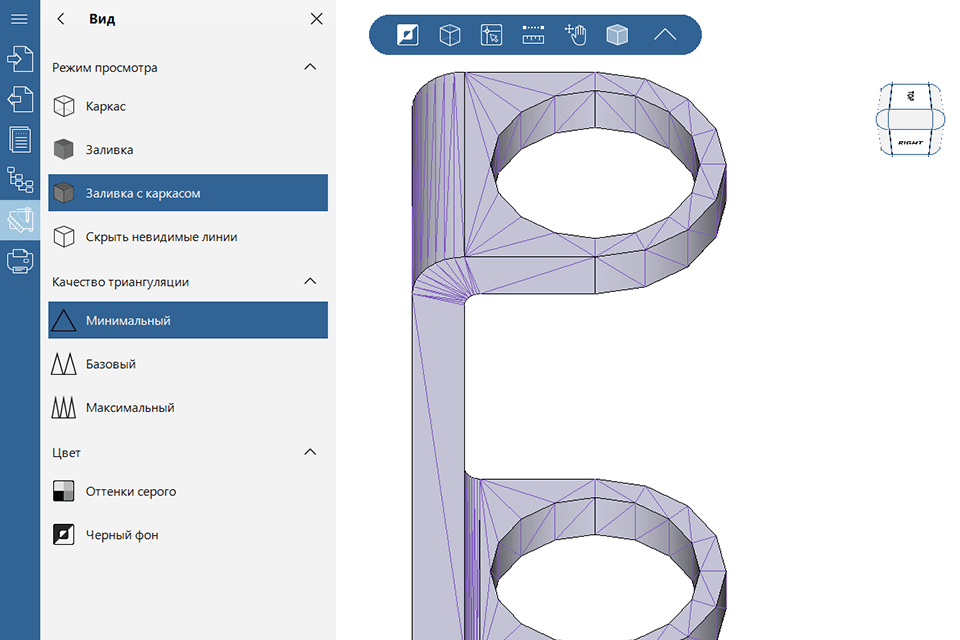Set triangulation quality to Минимальный
The image size is (960, 640).
coord(188,320)
